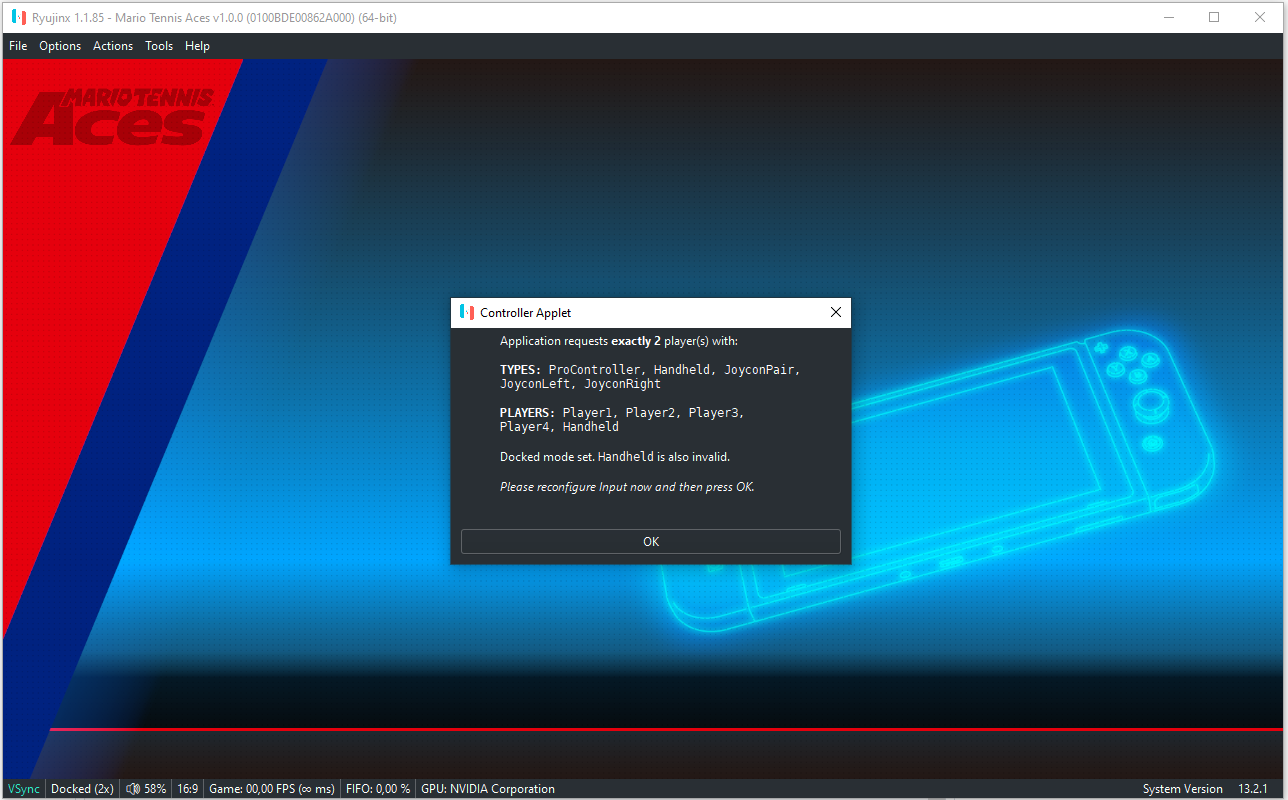This screenshot has height=800, width=1288.
Task: Maximize the Ryujinx window
Action: tap(1214, 17)
